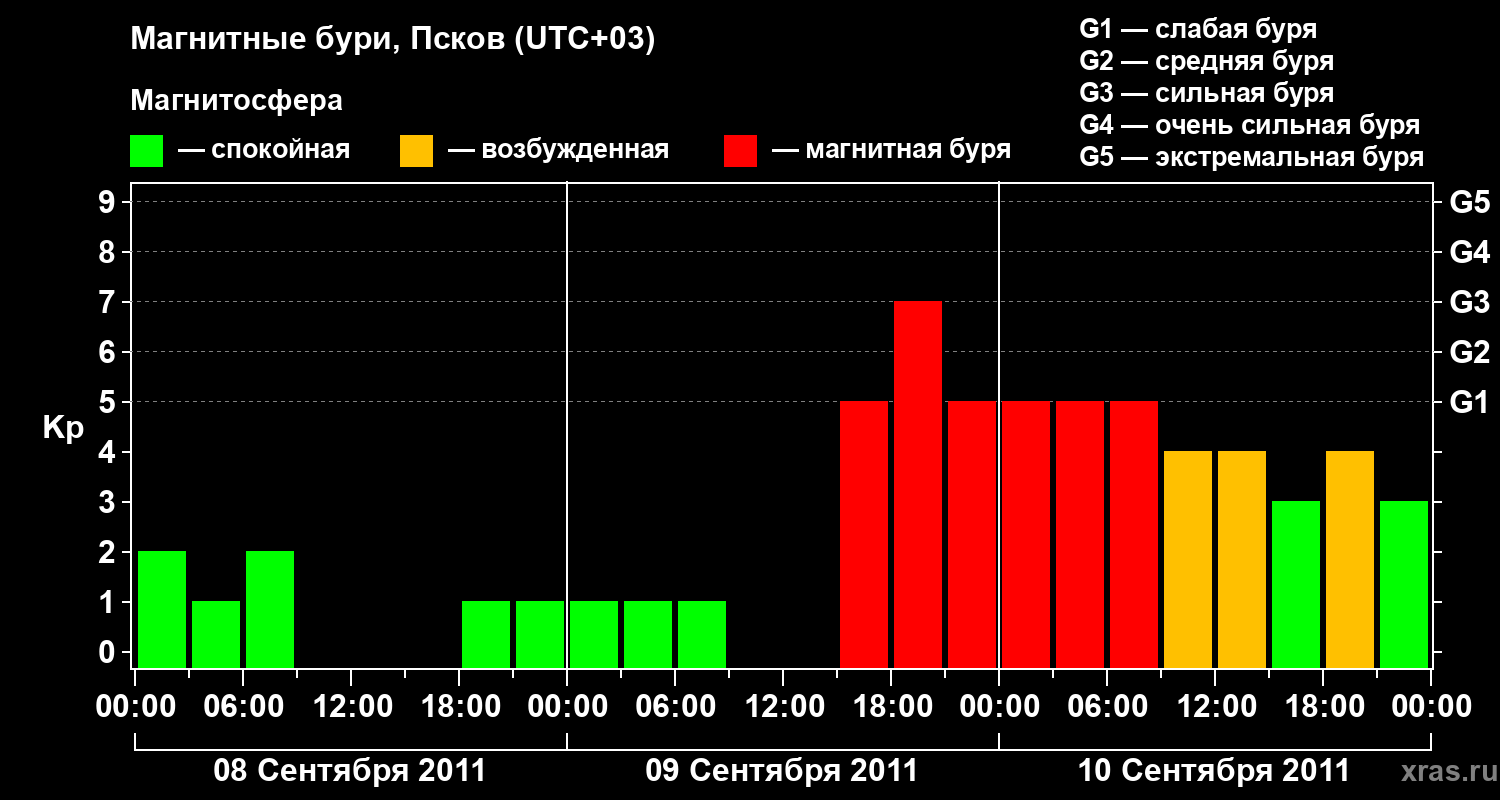
Task: Click the '08 Сентября 2011' date label
Action: pos(350,770)
